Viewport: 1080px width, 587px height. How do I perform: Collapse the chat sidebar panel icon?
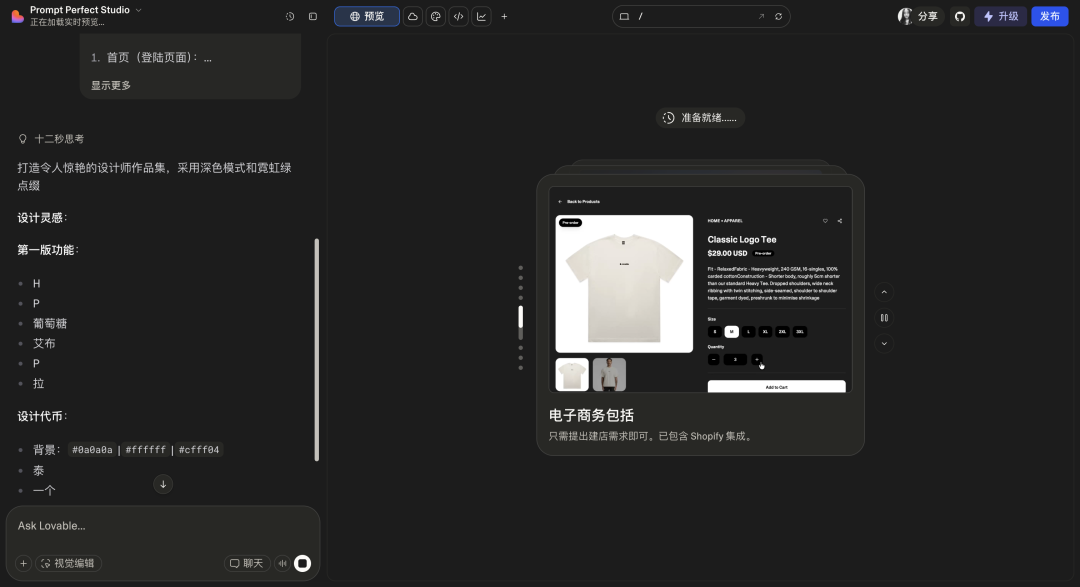click(313, 16)
